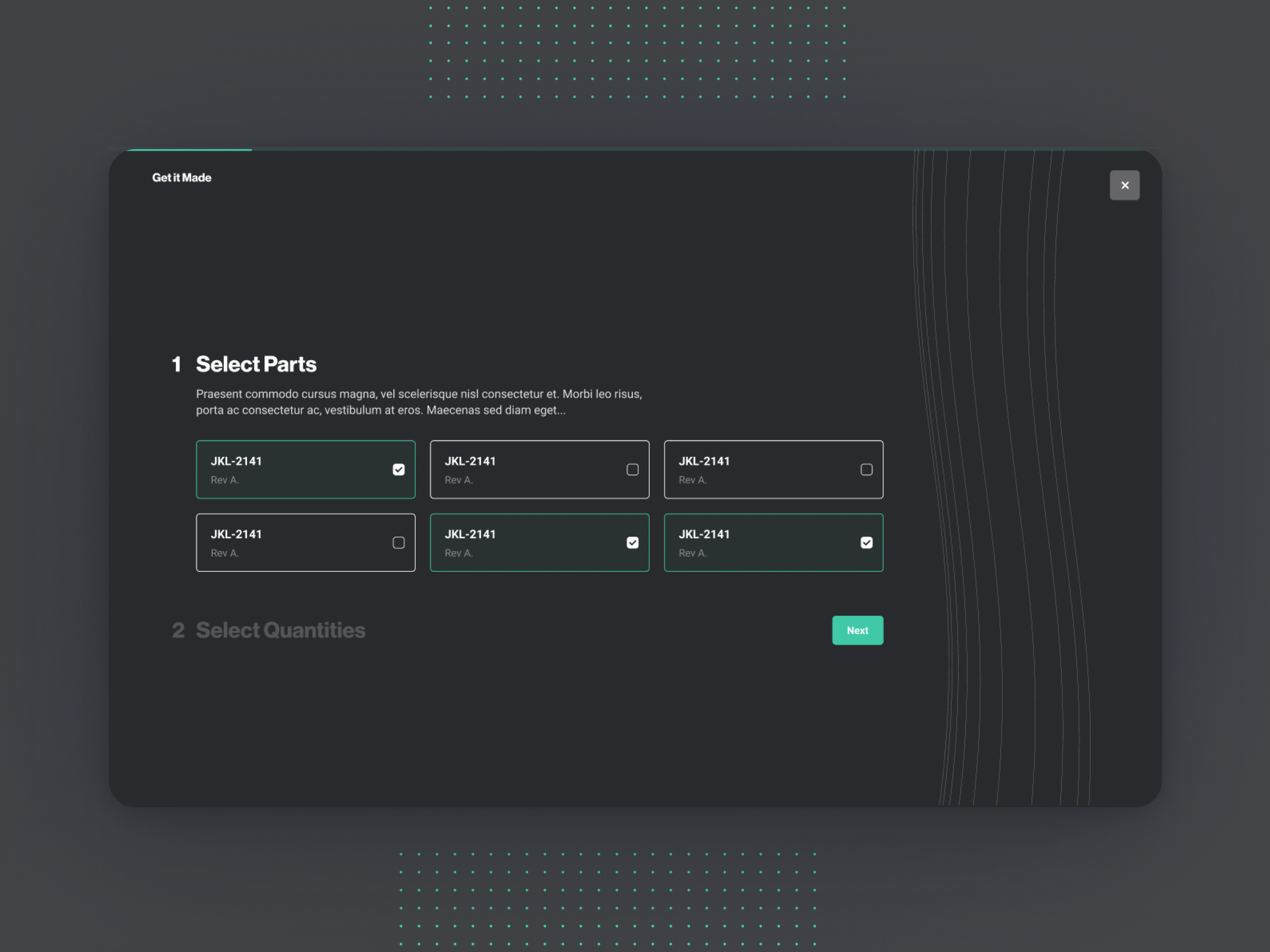Uncheck the middle checkbox in bottom row

632,542
